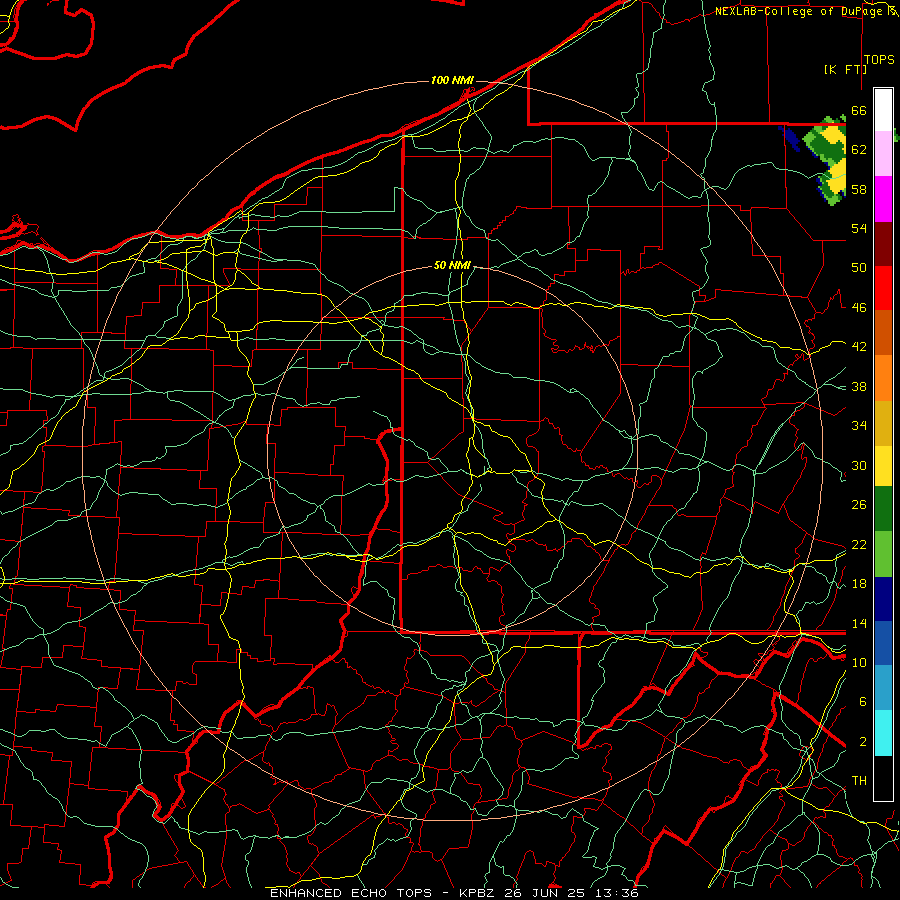Click the TOPS legend title
Viewport: 900px width, 900px height.
[x=879, y=60]
